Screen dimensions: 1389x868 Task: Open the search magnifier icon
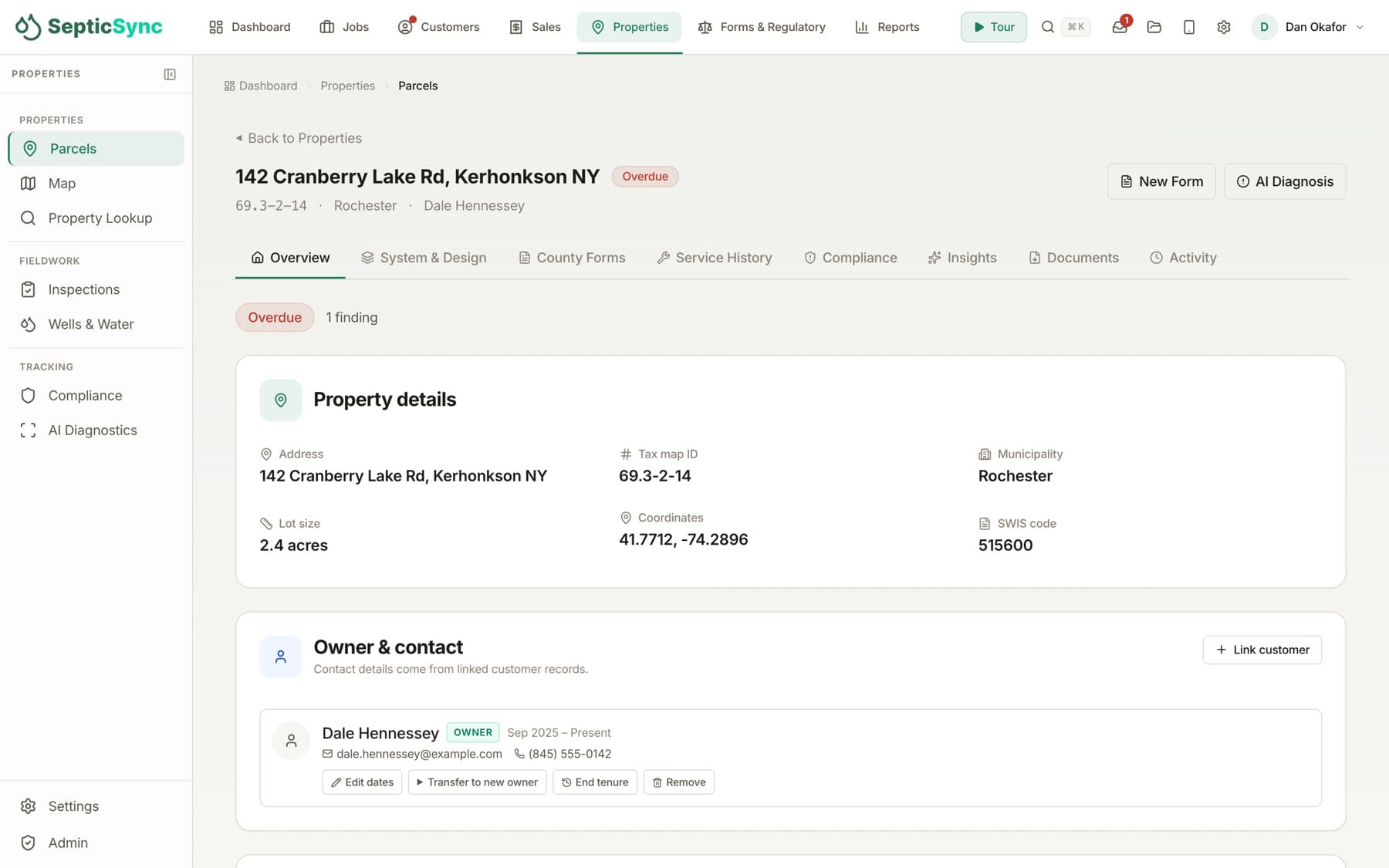point(1047,27)
